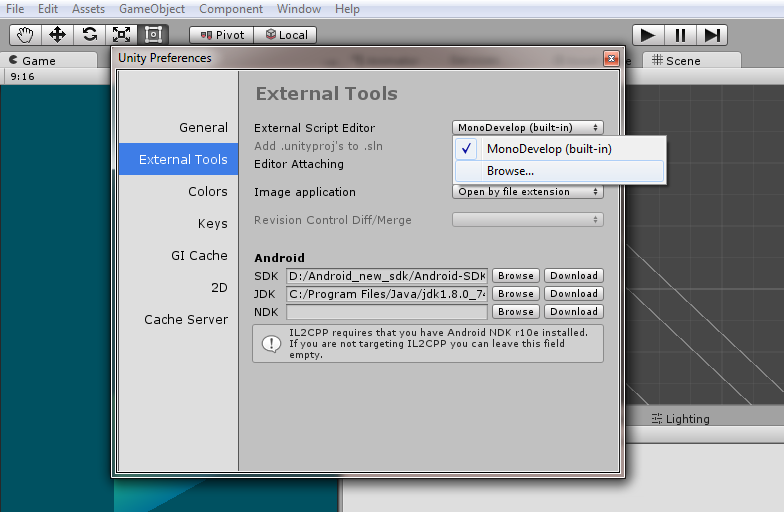Viewport: 784px width, 512px height.
Task: Switch to the Scene tab
Action: click(691, 60)
